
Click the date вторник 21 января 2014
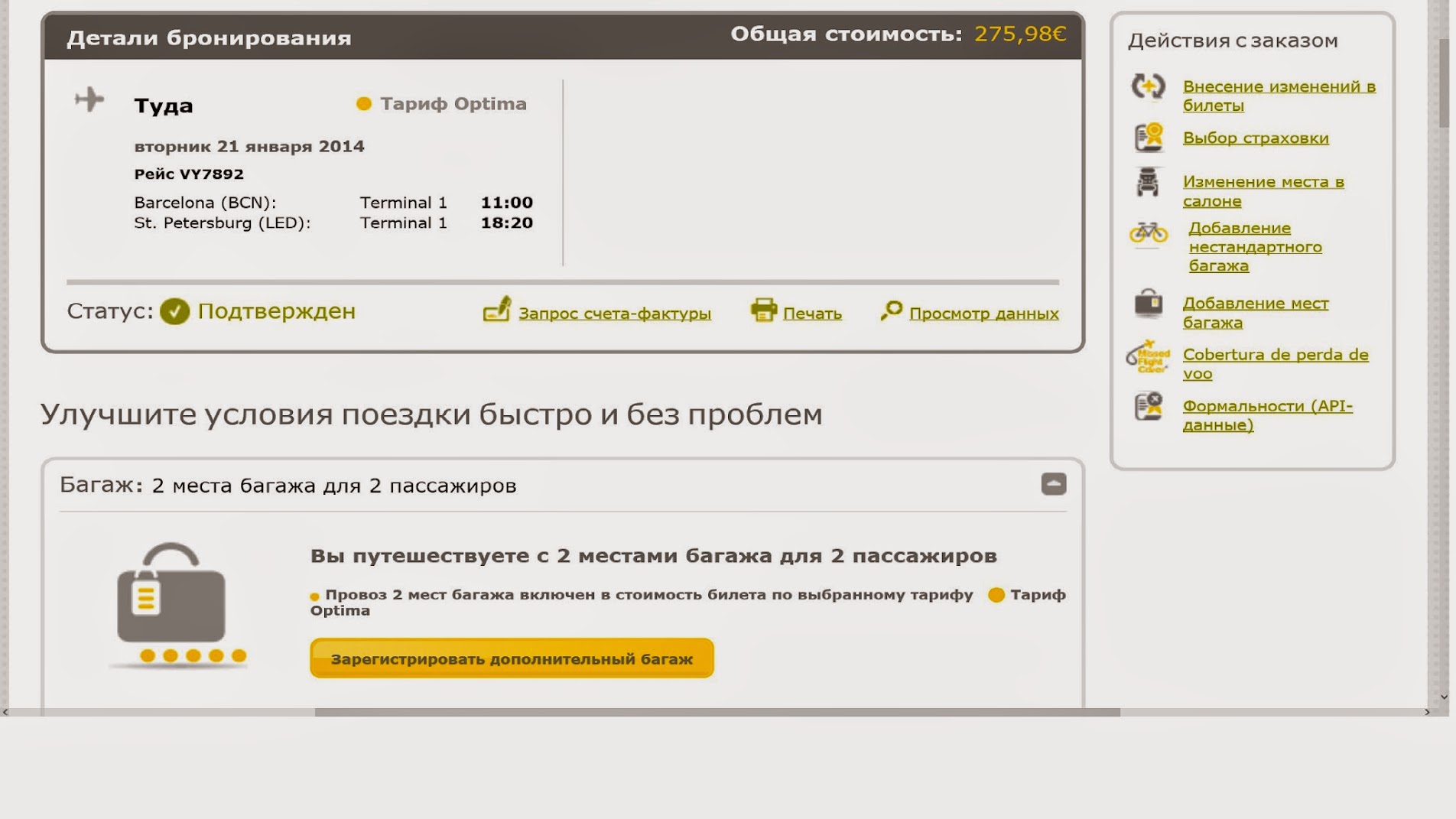[x=249, y=146]
